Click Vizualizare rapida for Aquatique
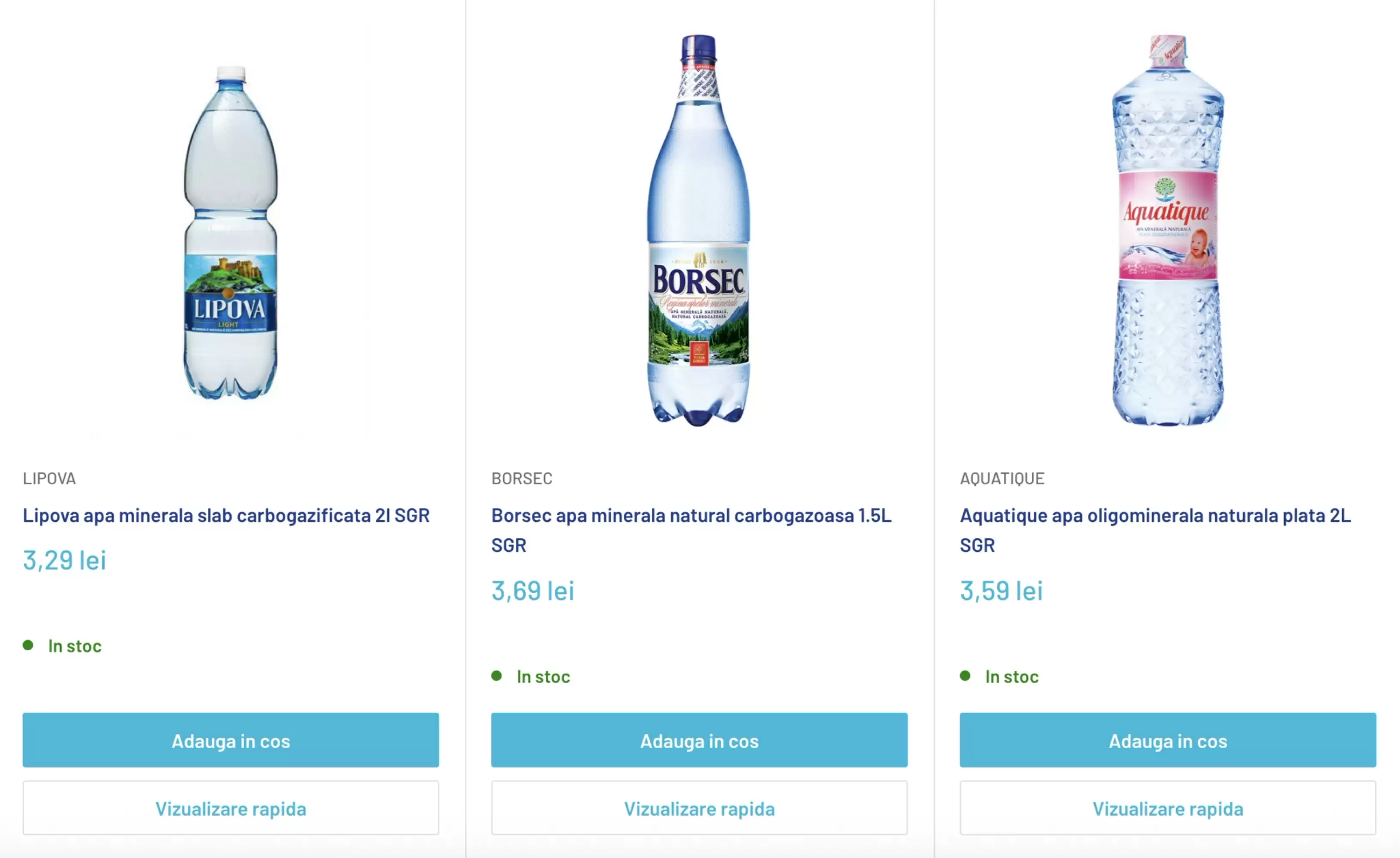 point(1168,808)
